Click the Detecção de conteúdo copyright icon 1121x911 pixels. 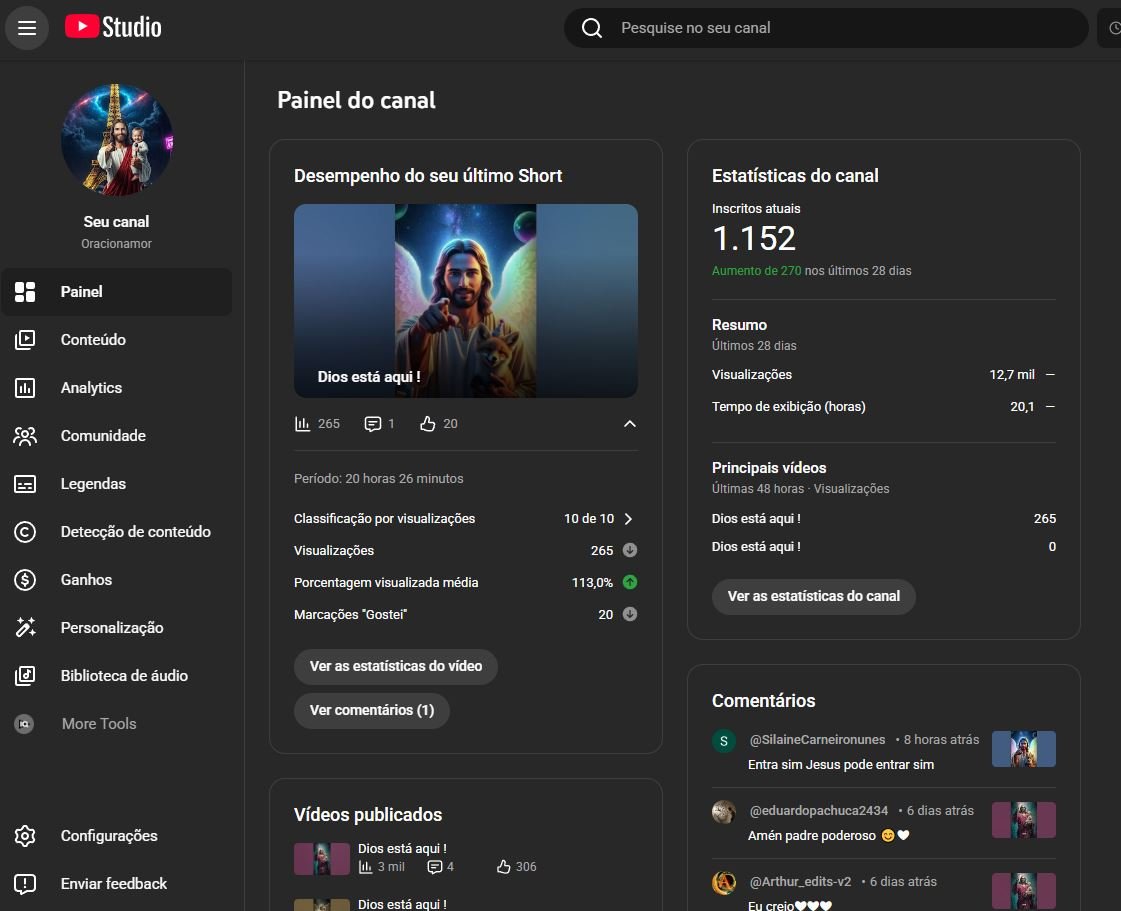tap(25, 532)
